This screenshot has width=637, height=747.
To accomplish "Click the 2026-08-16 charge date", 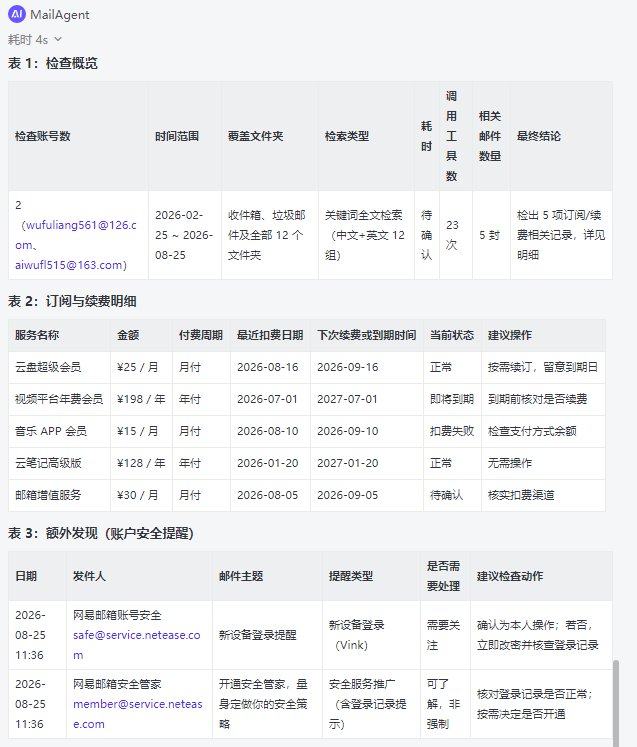I will (x=268, y=367).
